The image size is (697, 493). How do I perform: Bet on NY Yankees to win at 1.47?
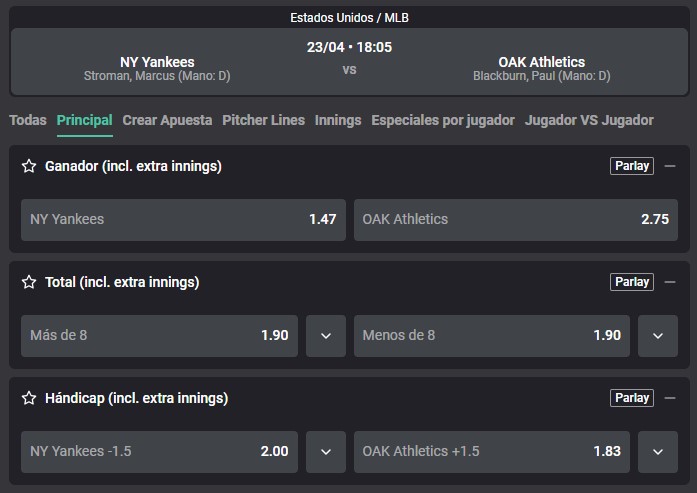tap(183, 219)
